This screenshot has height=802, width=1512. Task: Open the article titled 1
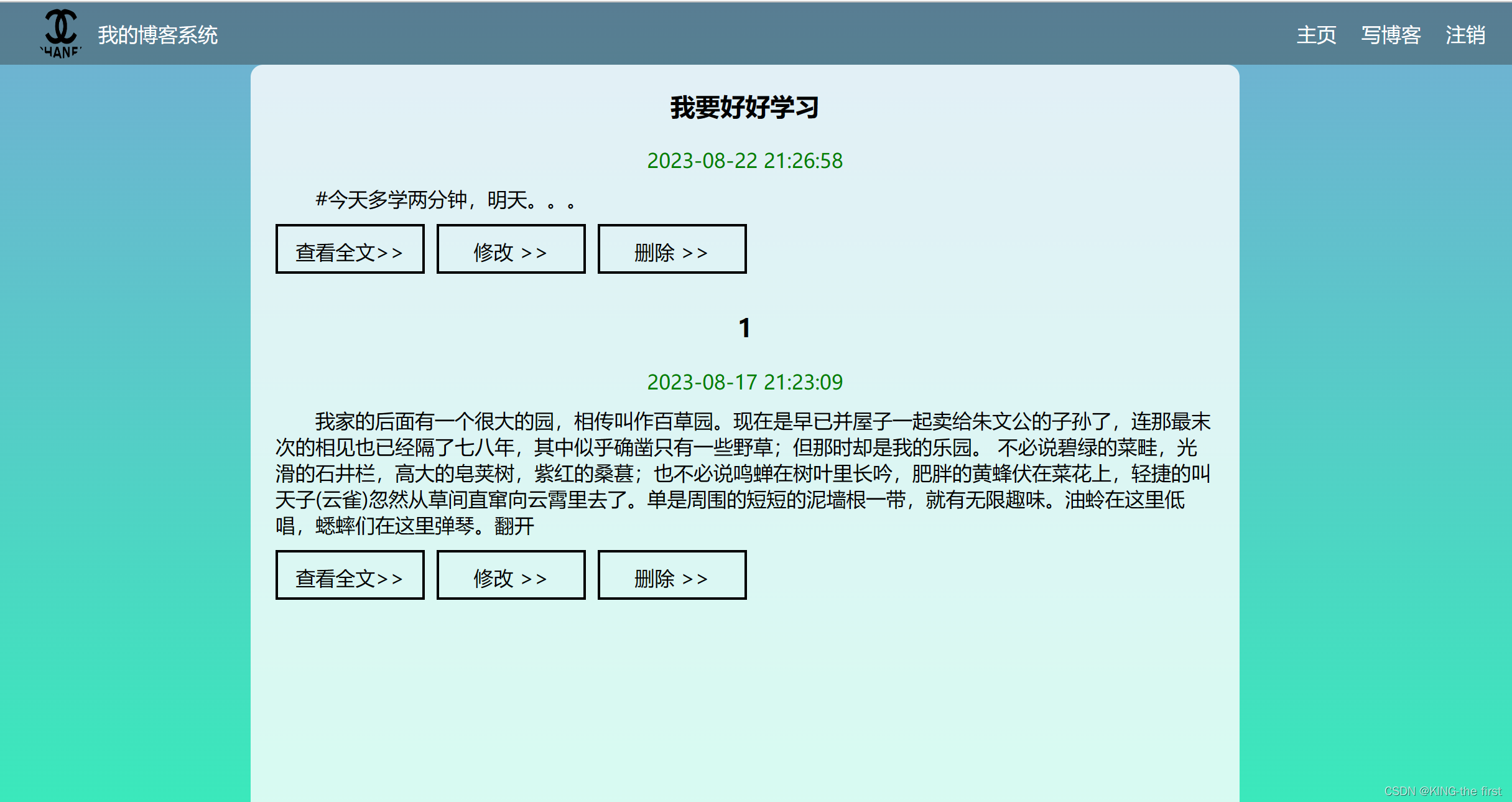744,327
